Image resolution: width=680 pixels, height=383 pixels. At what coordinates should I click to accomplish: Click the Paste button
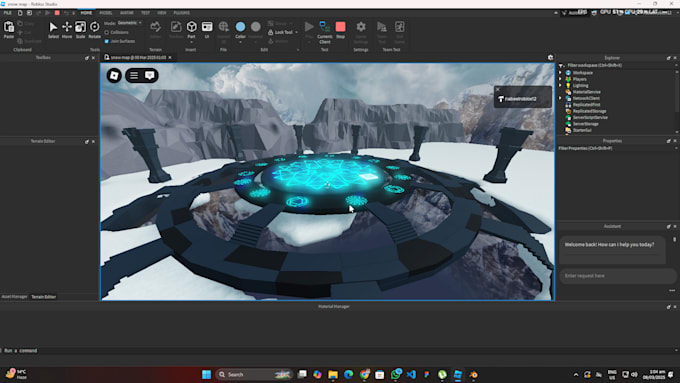[x=9, y=30]
